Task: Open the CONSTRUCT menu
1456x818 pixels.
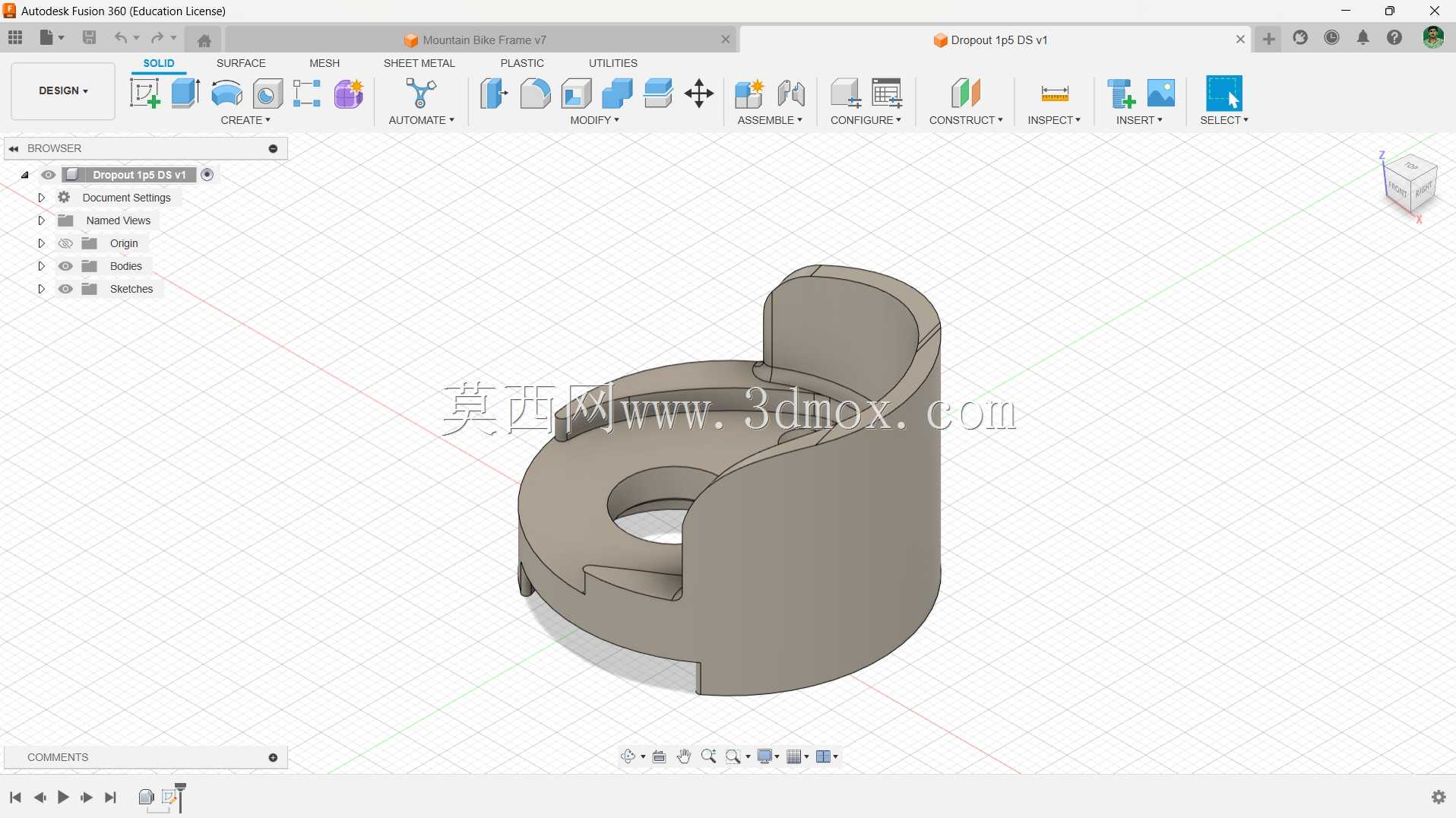Action: 966,120
